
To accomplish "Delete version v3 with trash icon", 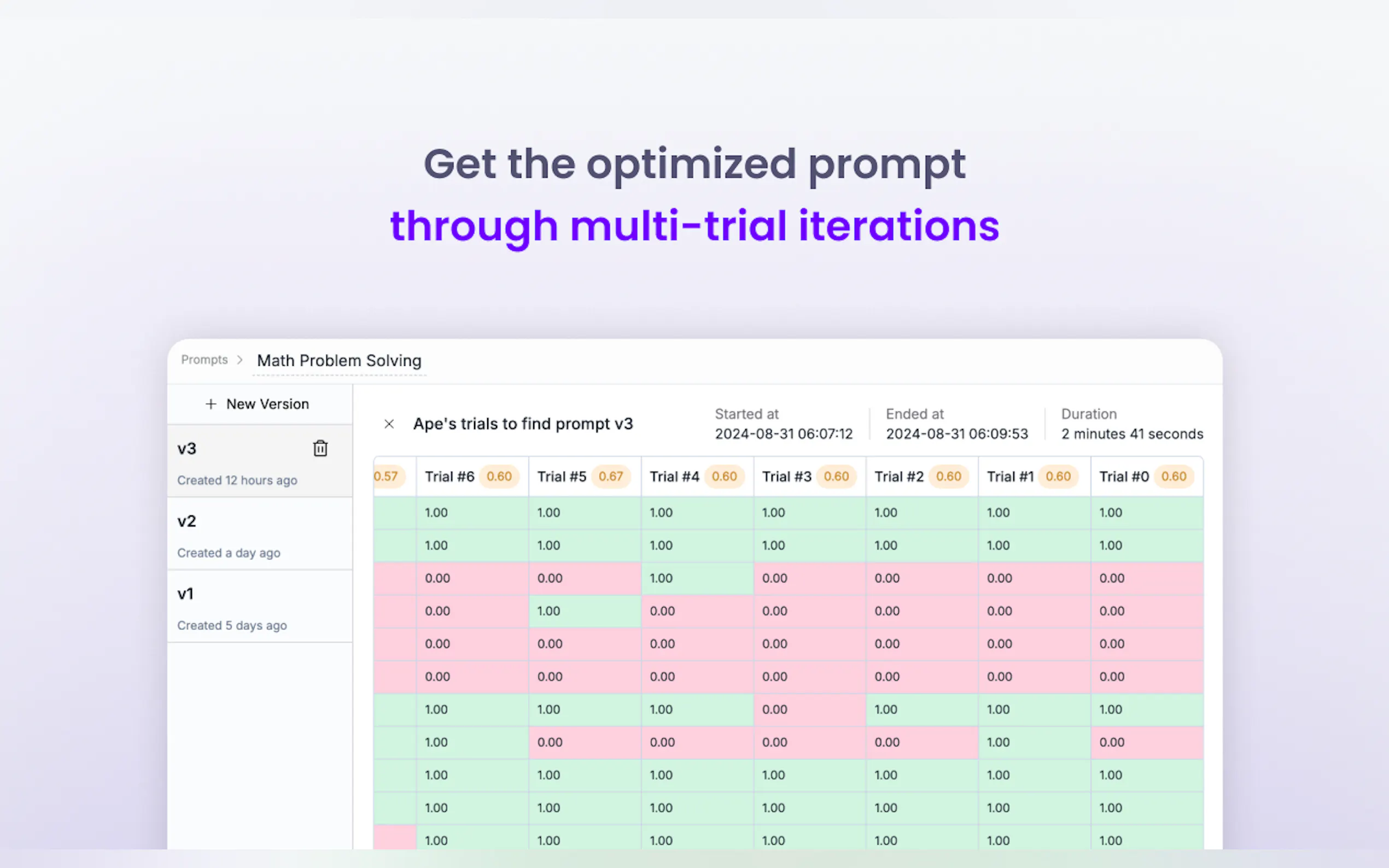I will [320, 448].
